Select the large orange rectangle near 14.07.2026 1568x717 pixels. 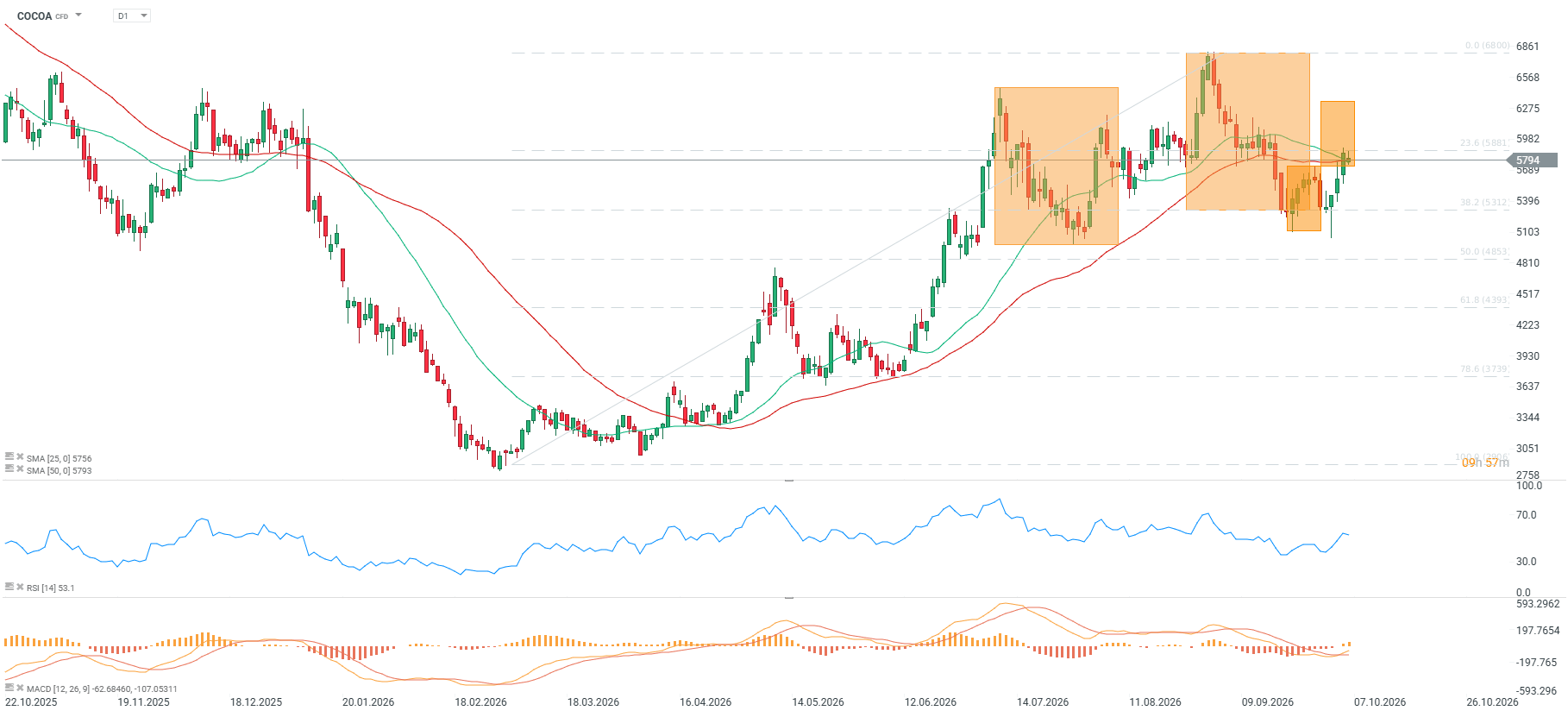(x=1056, y=166)
